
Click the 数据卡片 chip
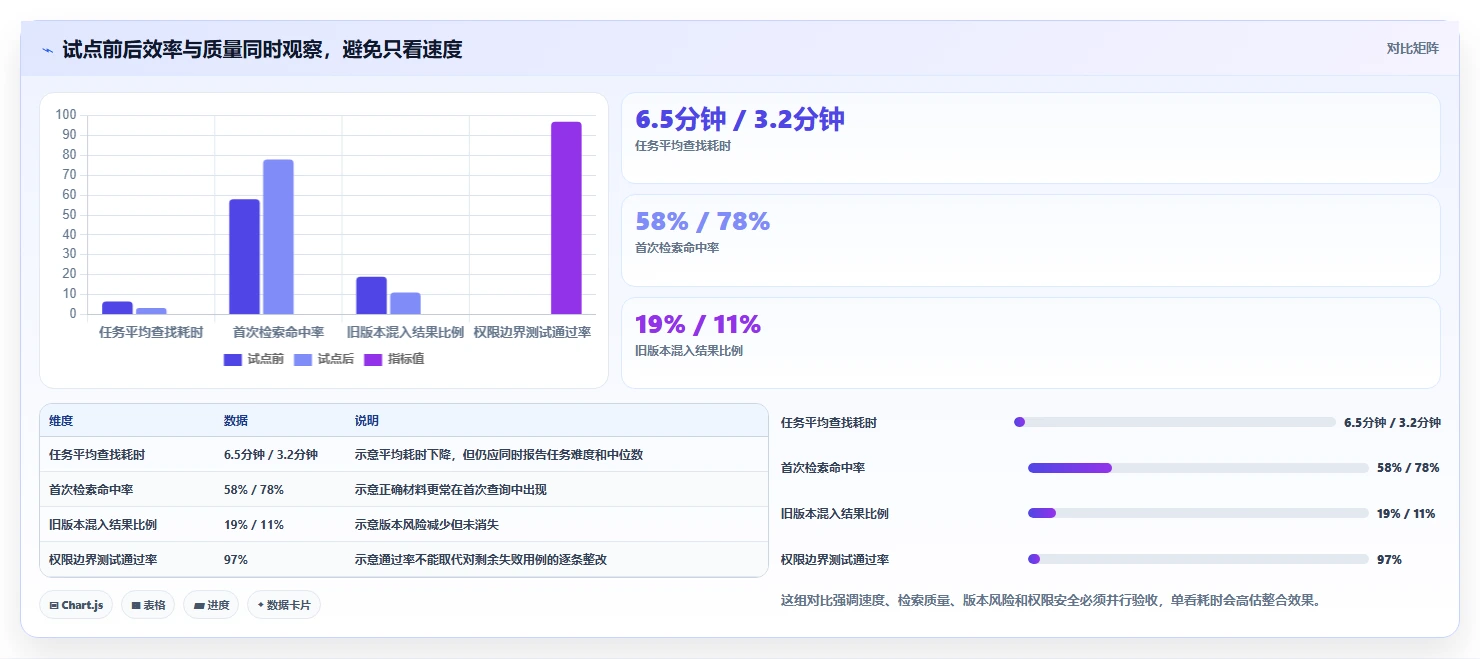click(x=284, y=605)
